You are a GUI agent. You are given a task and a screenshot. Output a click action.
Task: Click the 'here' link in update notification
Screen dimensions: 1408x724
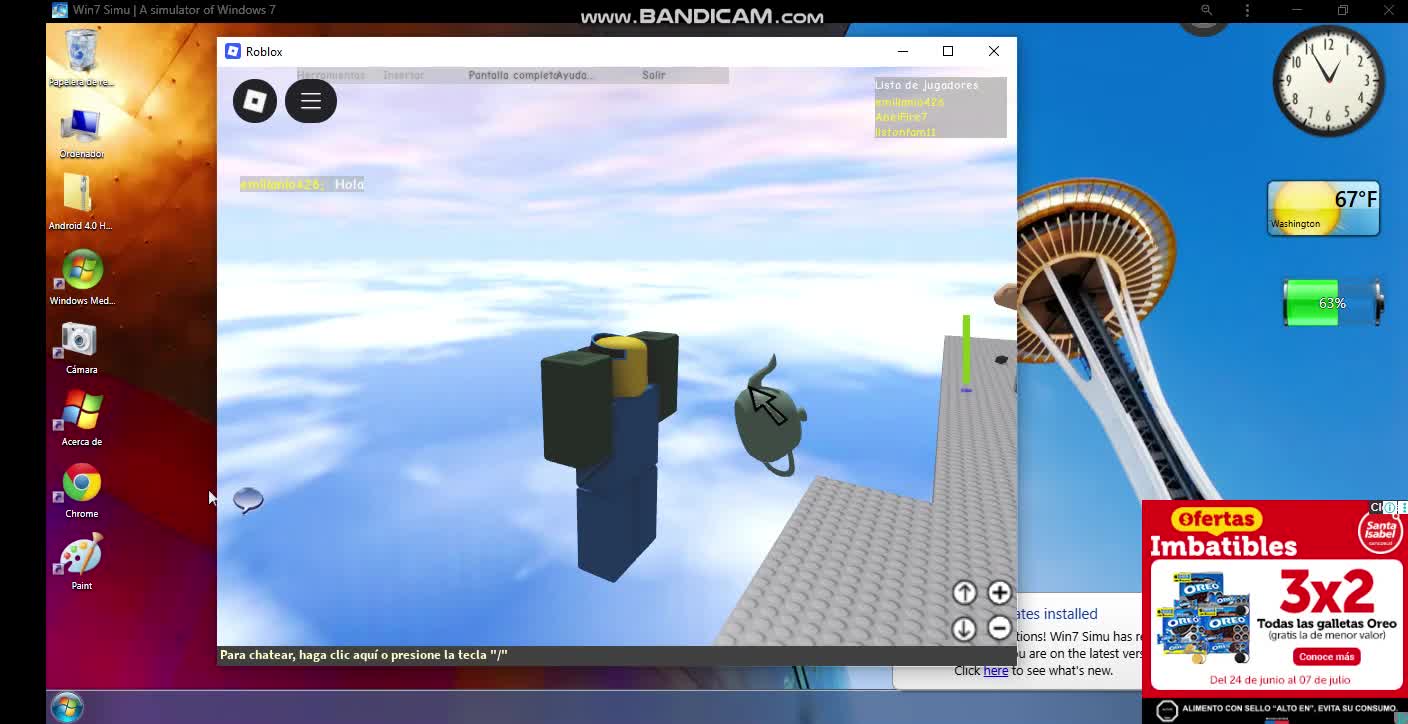click(x=996, y=671)
